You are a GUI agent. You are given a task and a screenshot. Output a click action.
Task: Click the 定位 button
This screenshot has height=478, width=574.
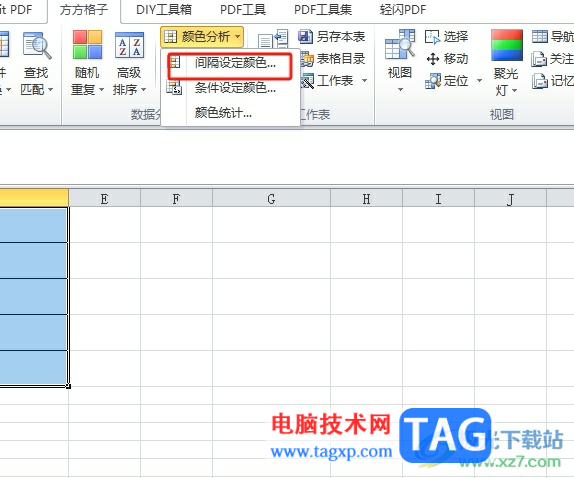tap(447, 81)
